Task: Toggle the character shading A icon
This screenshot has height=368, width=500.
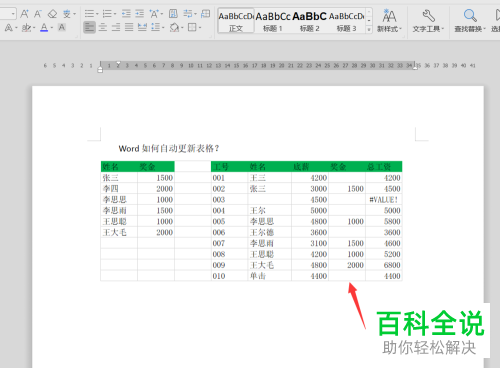Action: 62,27
